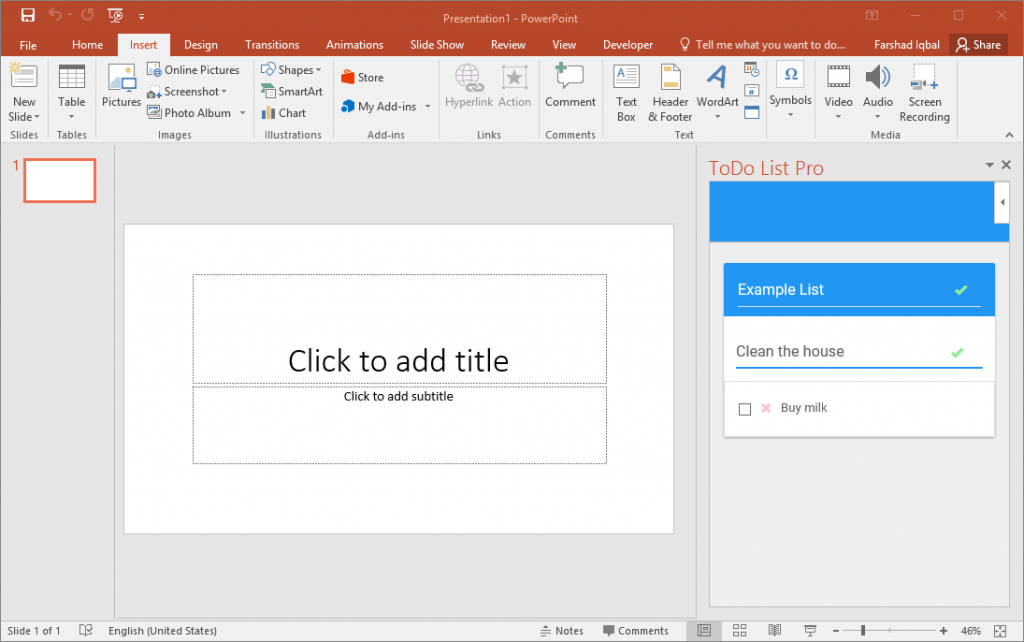Insert a Picture from the Insert ribbon
This screenshot has height=642, width=1024.
(121, 90)
